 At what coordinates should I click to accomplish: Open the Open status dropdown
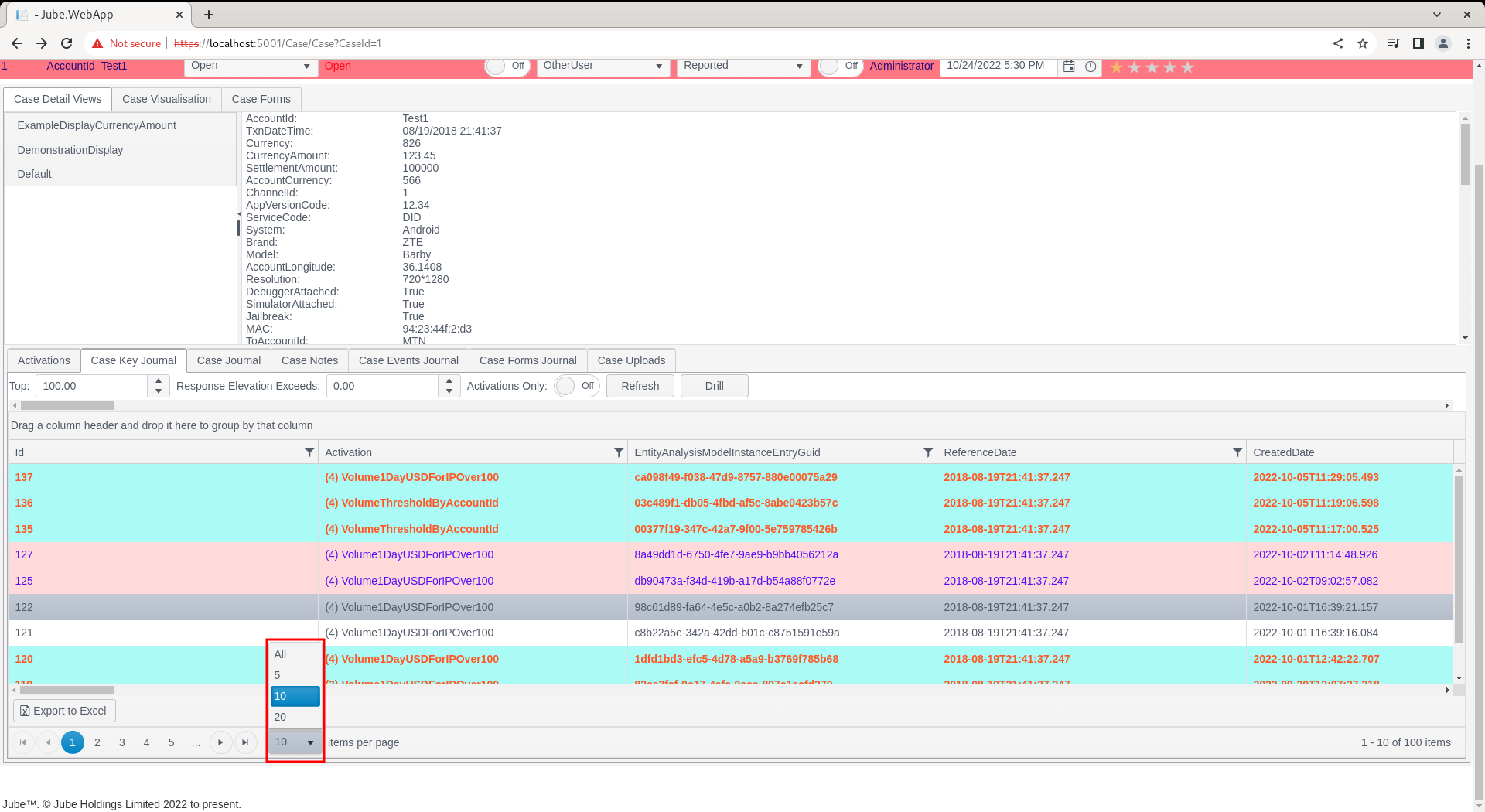click(251, 67)
